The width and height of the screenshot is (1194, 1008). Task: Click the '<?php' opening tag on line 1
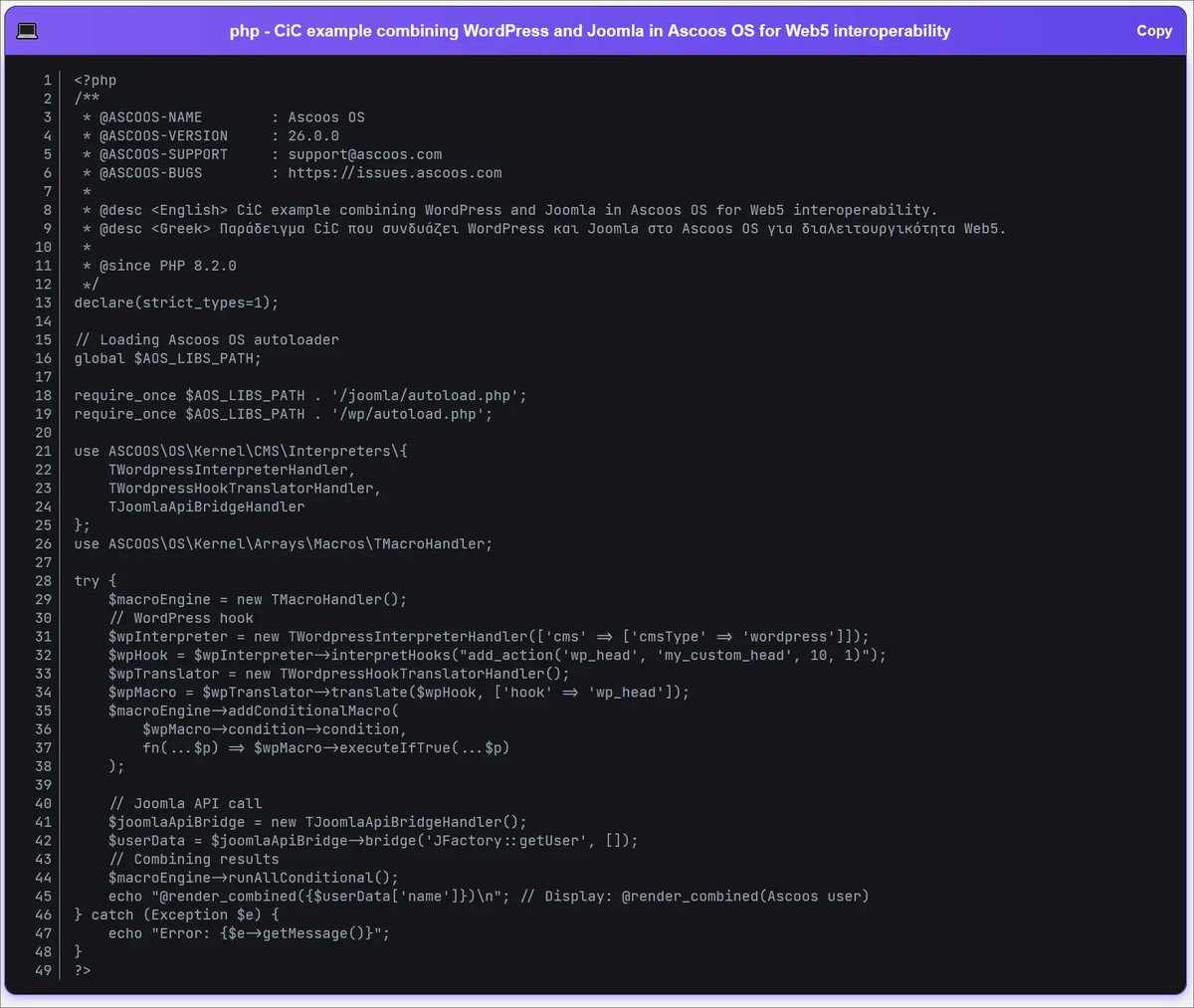[96, 80]
